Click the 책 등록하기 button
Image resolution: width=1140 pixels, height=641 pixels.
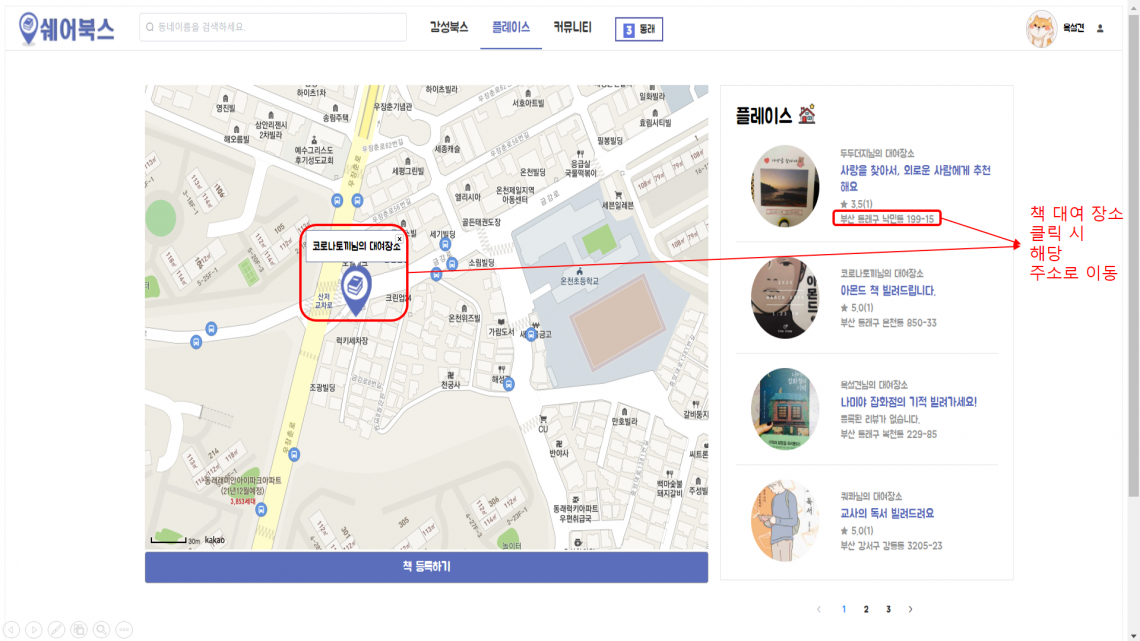point(426,567)
